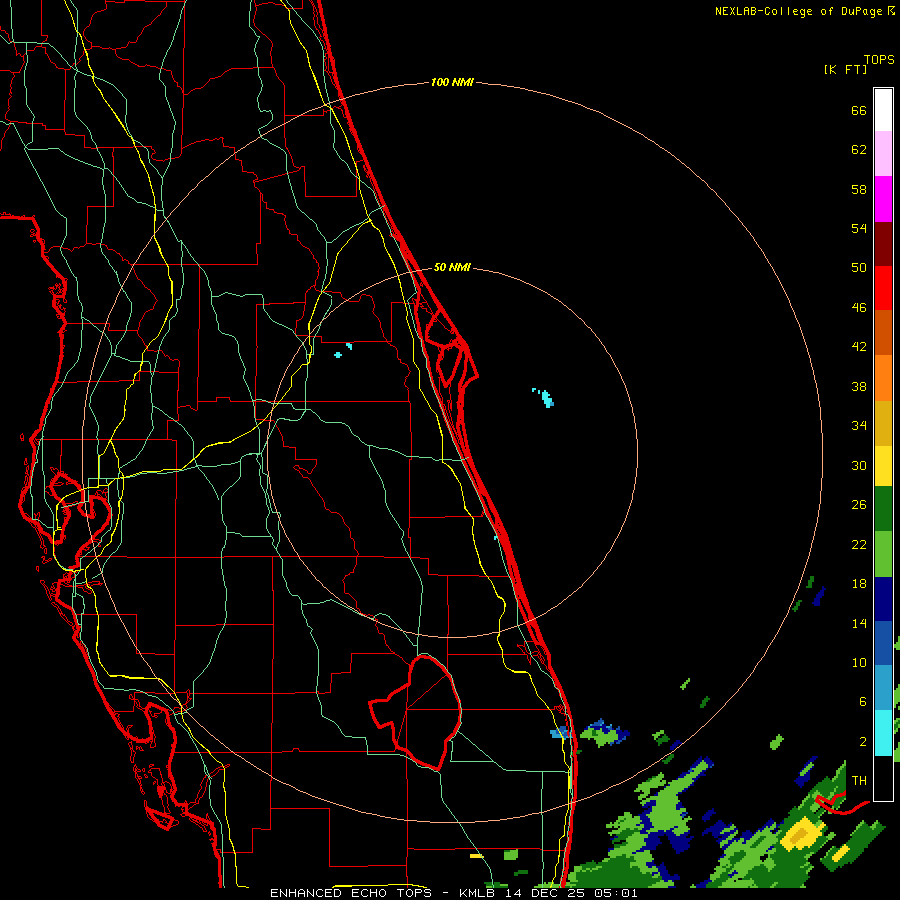Screen dimensions: 900x900
Task: Click the 62 scale label
Action: tap(859, 150)
